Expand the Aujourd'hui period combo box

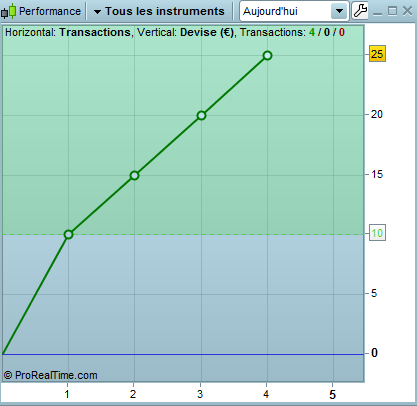(x=294, y=11)
